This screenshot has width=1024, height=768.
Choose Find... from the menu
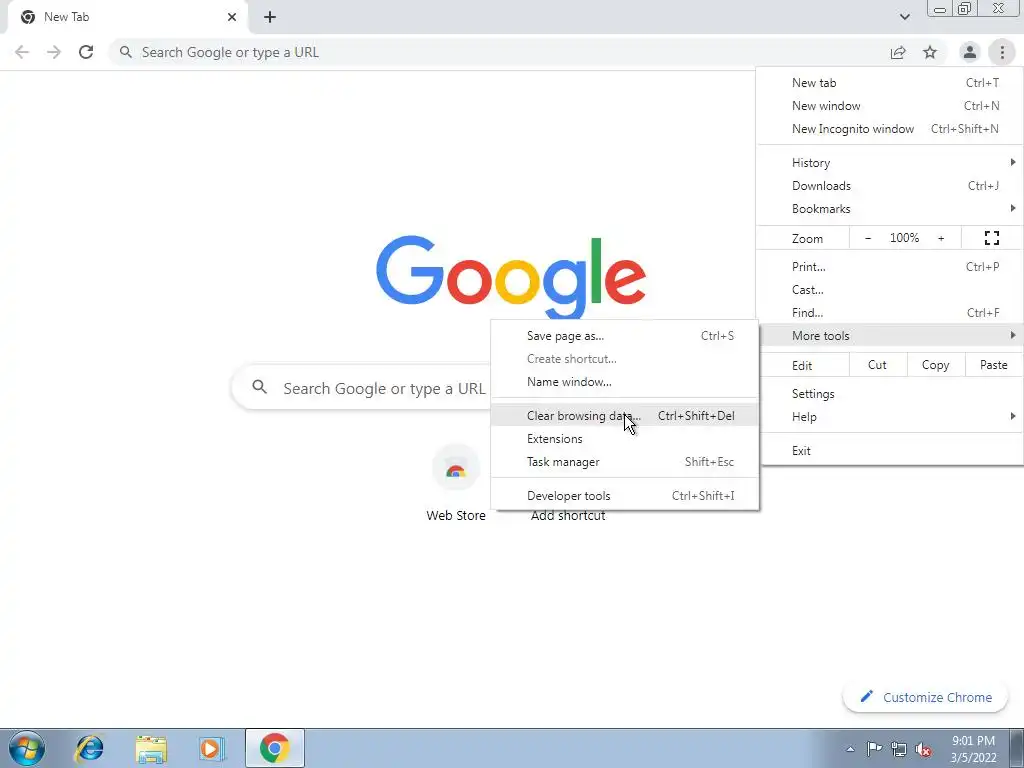890,313
